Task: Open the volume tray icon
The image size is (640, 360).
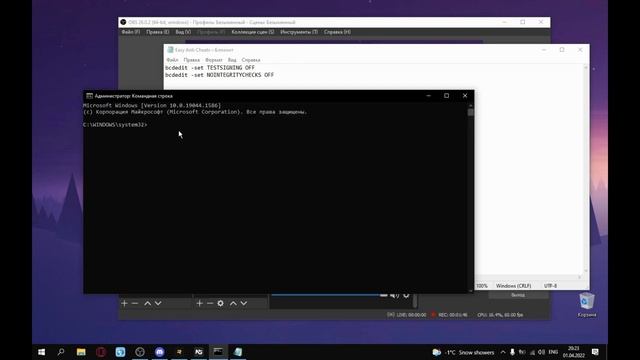Action: coord(542,352)
